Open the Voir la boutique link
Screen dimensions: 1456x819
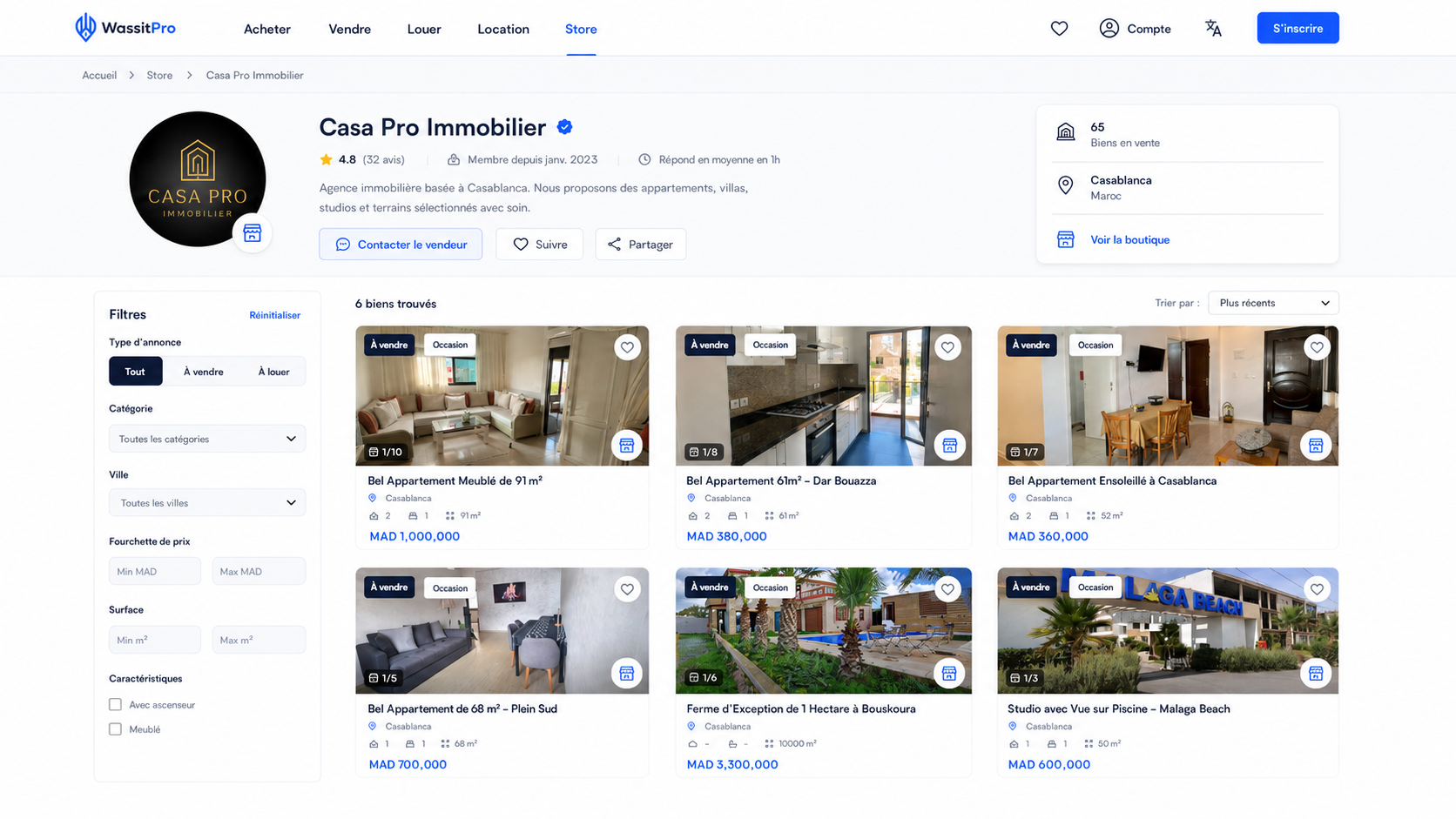click(1129, 239)
